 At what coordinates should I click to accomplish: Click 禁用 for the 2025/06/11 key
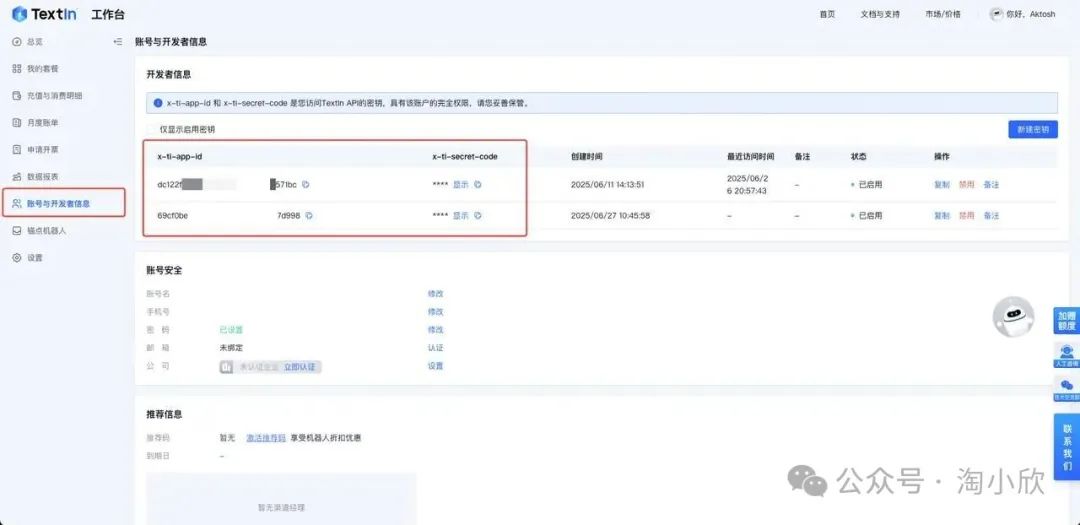tap(966, 185)
